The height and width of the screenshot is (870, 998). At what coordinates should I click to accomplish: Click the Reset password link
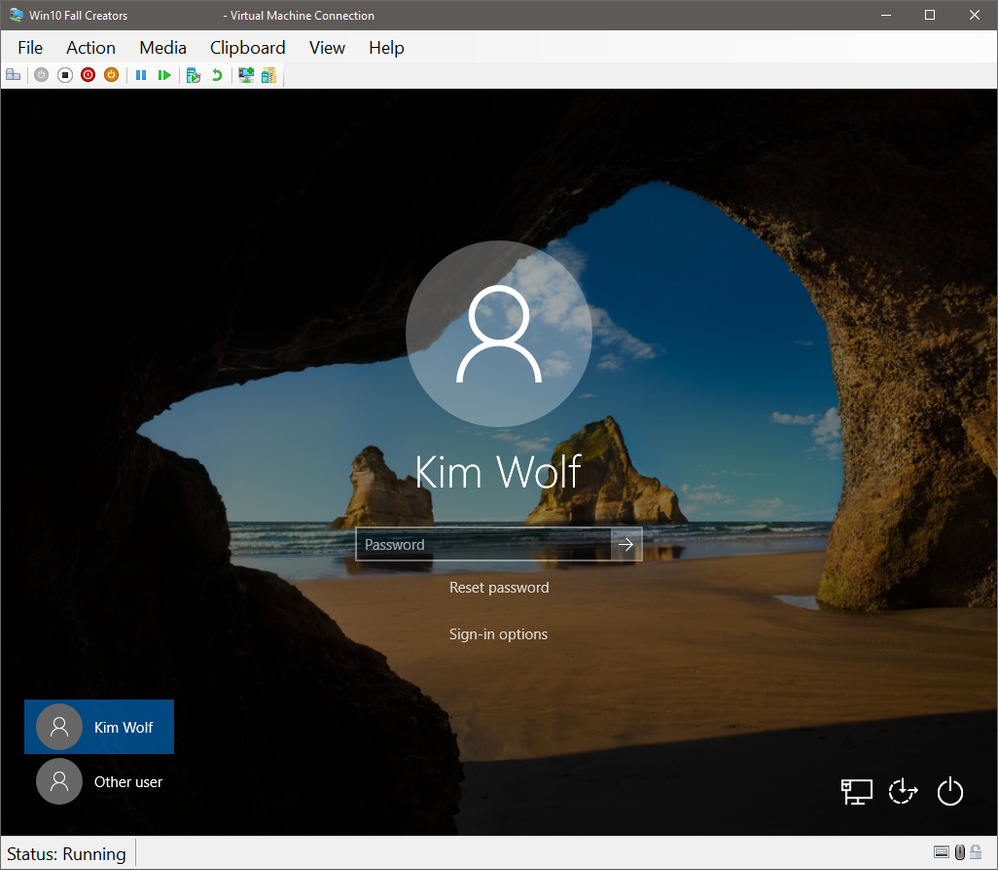pyautogui.click(x=499, y=587)
